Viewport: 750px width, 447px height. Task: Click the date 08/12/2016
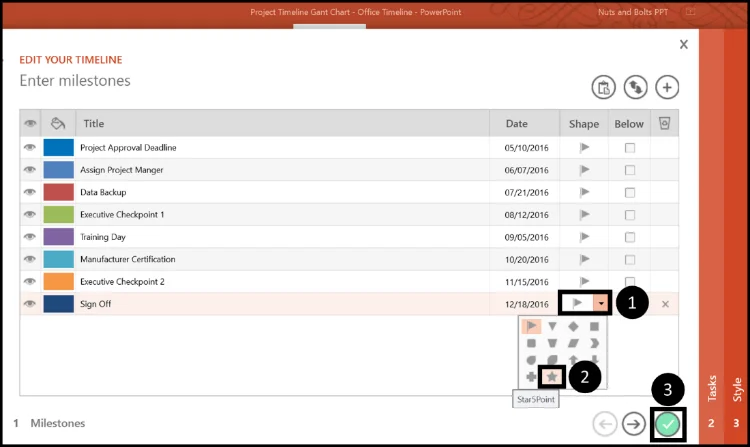527,215
